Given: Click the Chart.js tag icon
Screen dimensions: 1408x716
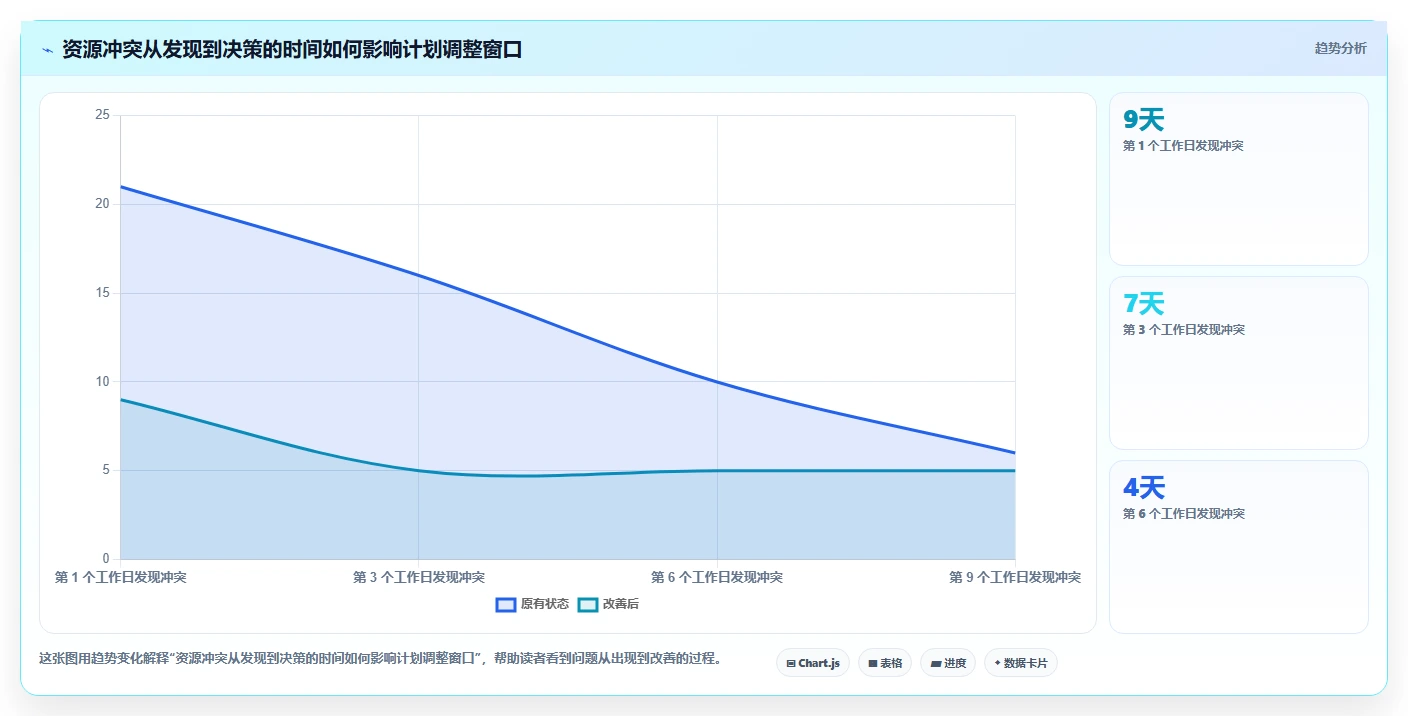Looking at the screenshot, I should [x=791, y=664].
